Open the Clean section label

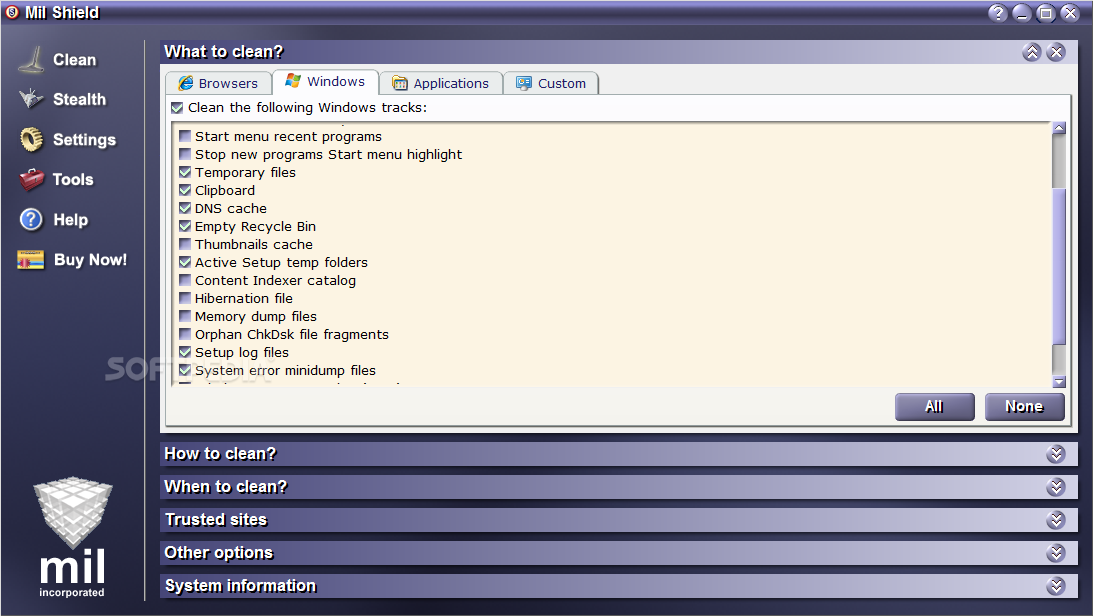click(x=75, y=60)
